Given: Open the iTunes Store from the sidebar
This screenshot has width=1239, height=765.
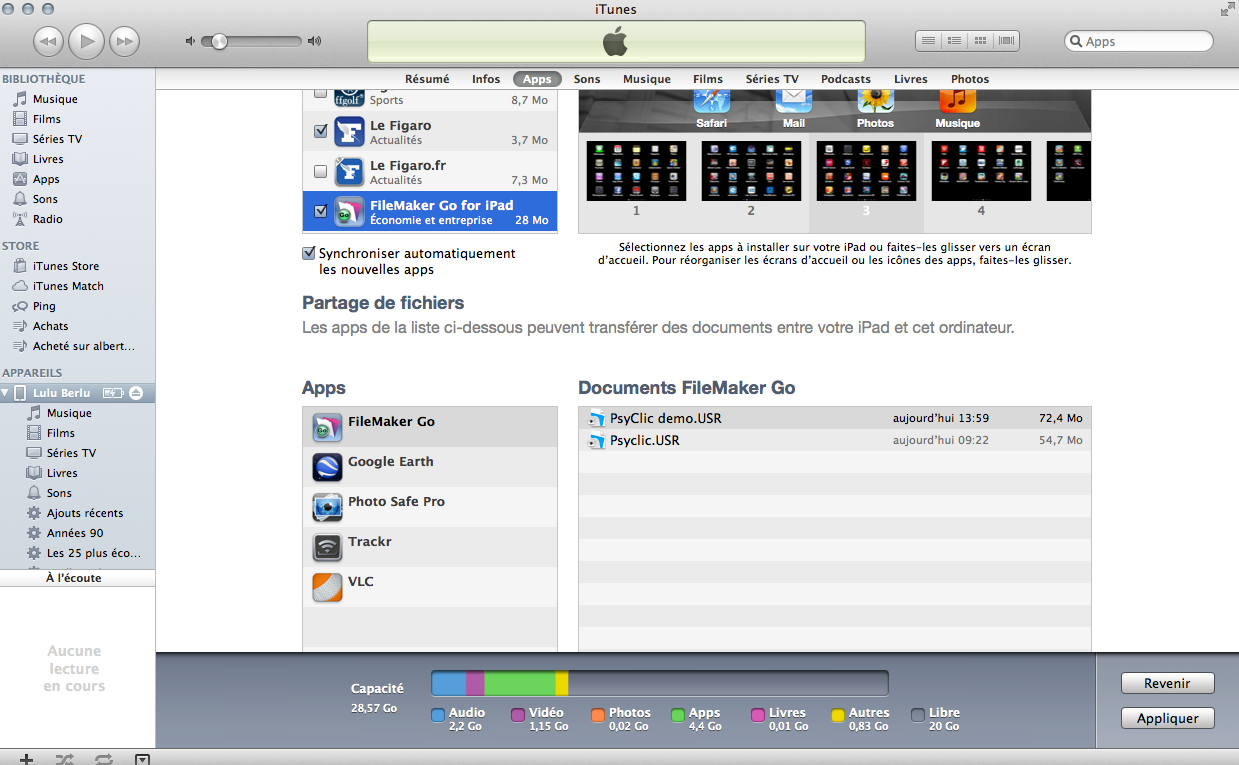Looking at the screenshot, I should coord(66,266).
